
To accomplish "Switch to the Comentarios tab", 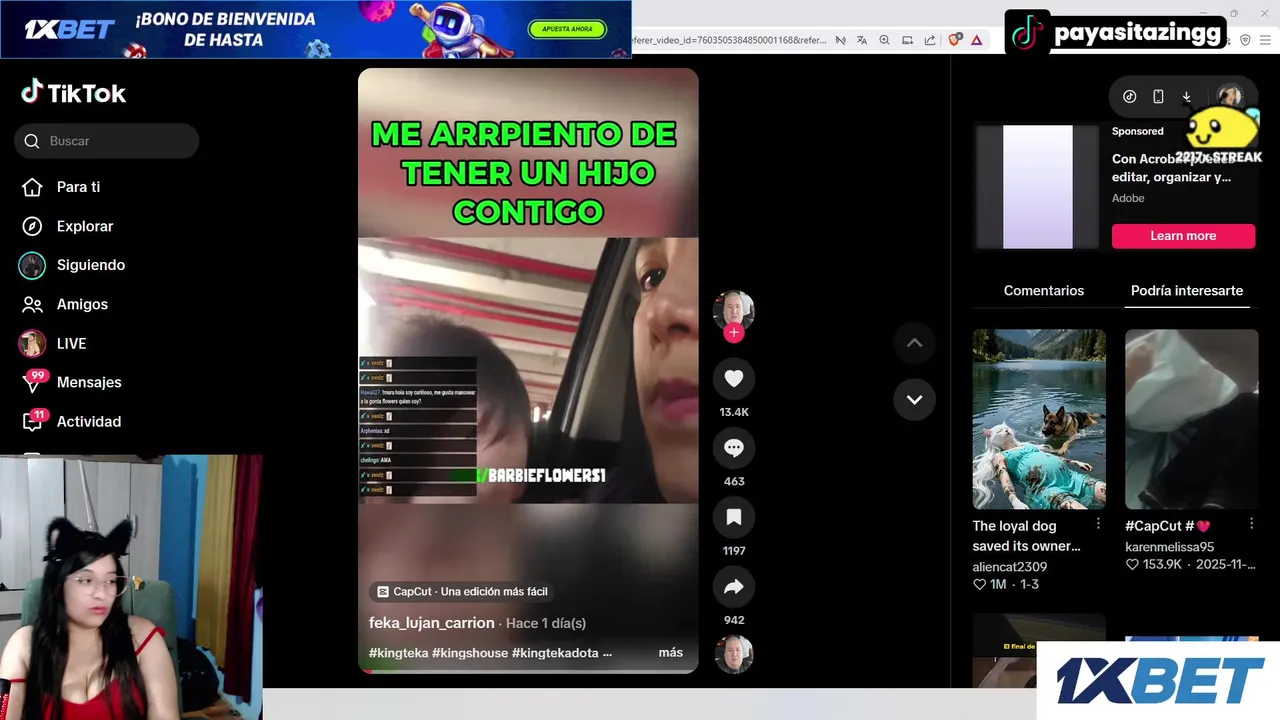I will coord(1044,291).
